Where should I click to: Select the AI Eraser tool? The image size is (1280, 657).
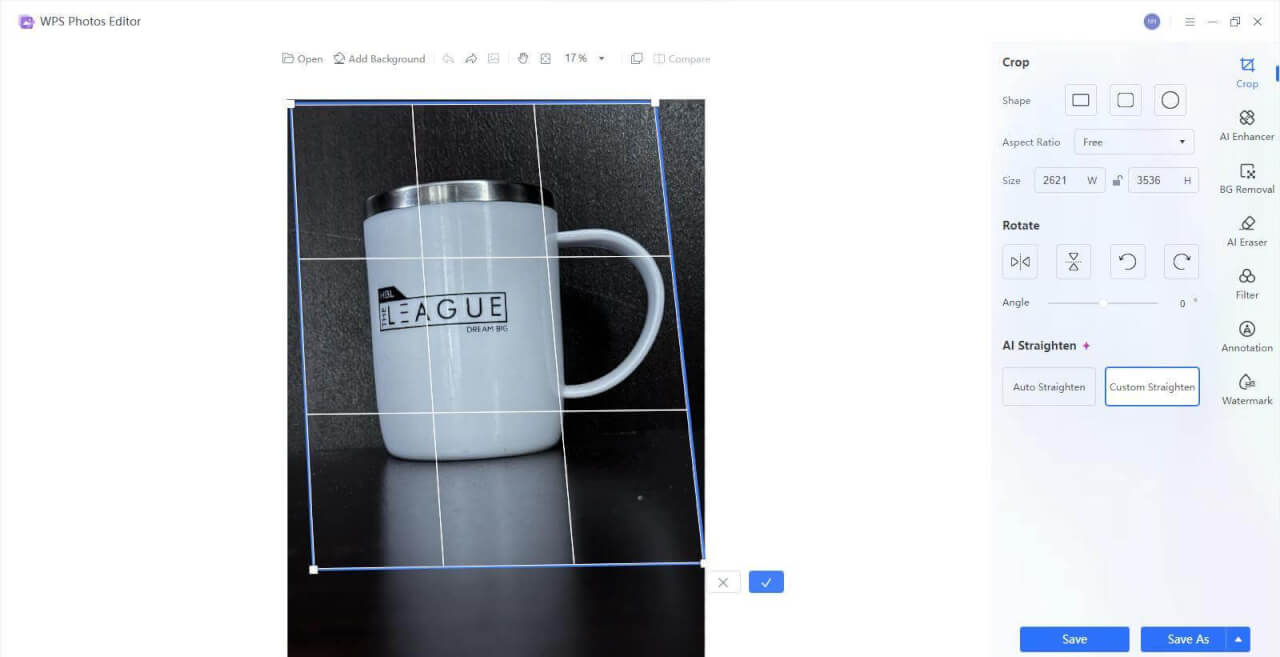[1246, 231]
